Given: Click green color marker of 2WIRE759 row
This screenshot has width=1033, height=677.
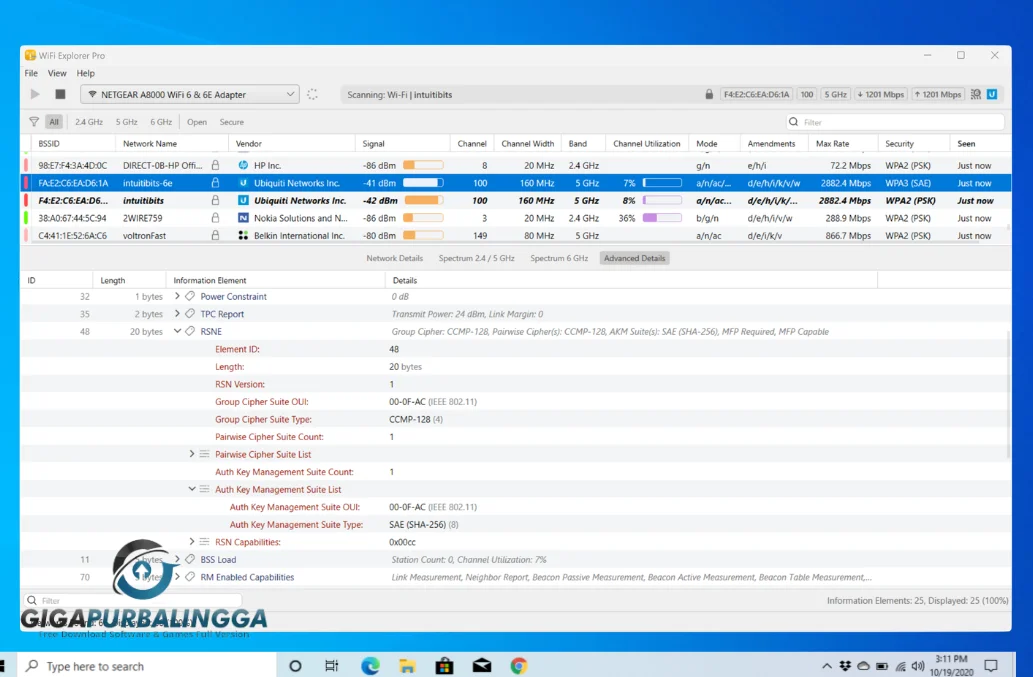Looking at the screenshot, I should tap(26, 218).
